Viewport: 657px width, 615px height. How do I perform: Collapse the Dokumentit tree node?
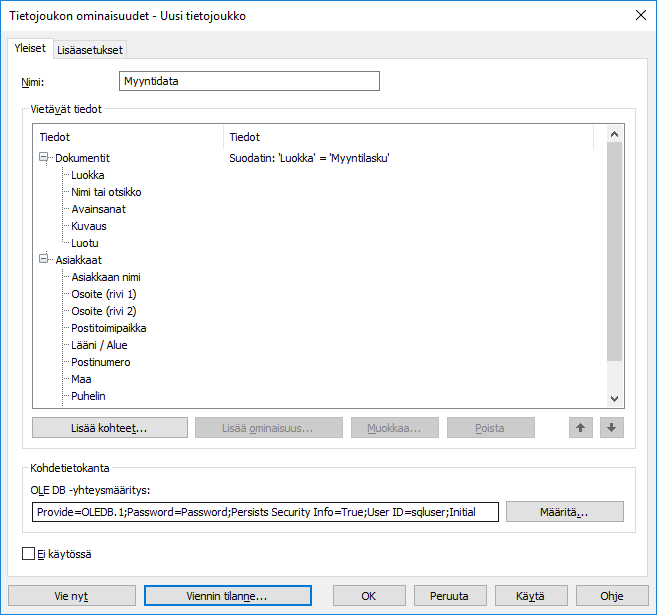coord(44,158)
